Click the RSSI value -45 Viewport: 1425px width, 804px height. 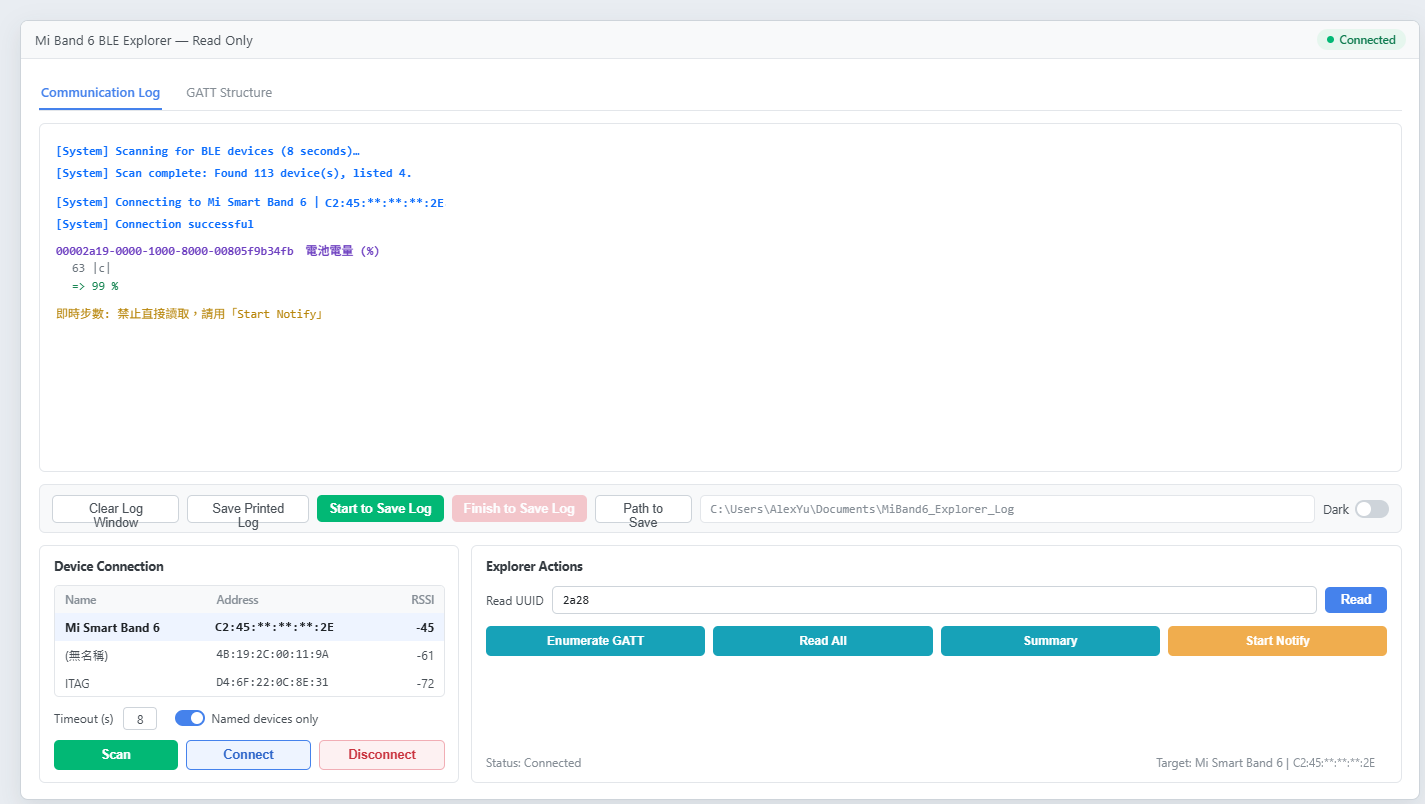pos(425,628)
